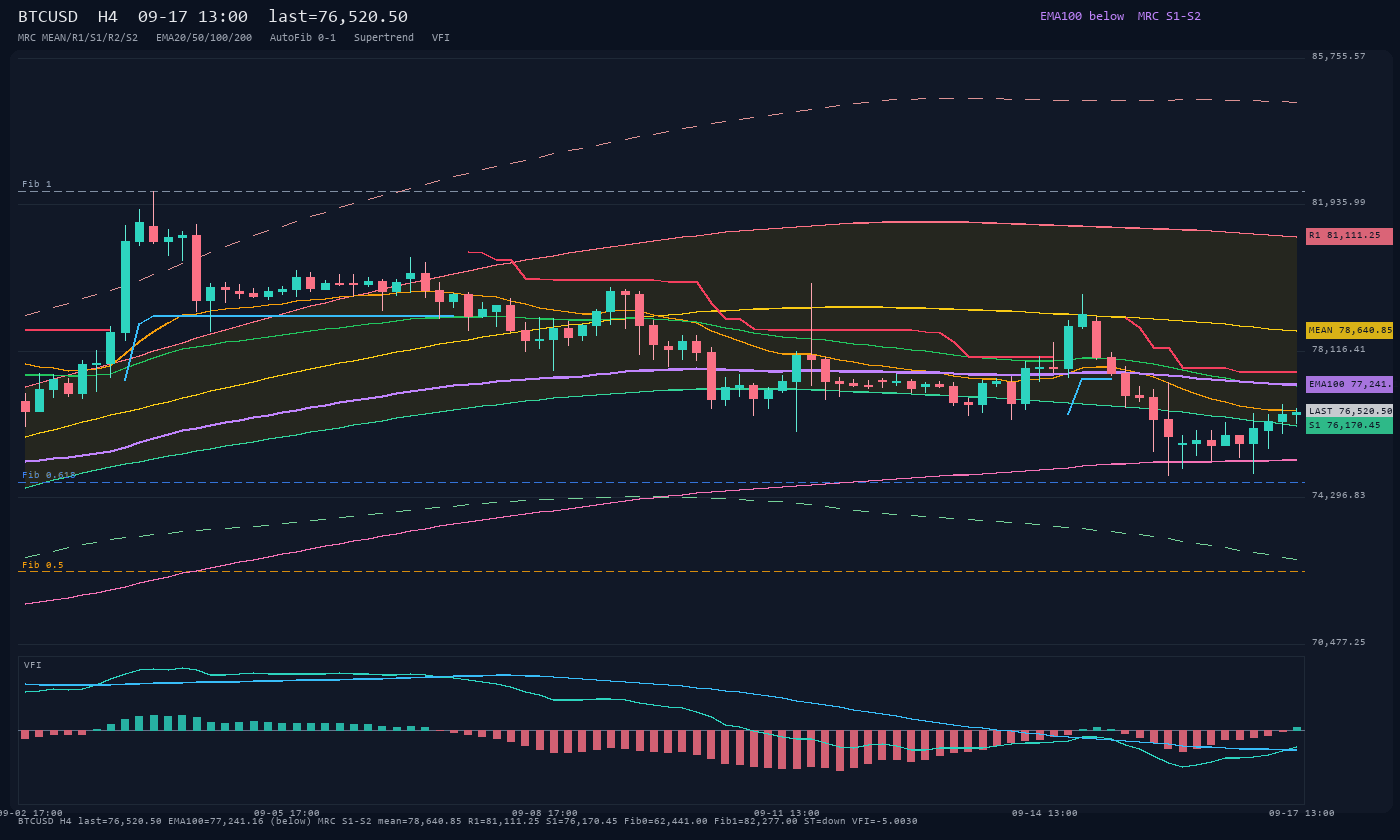Select the H4 timeframe label in the title
Image resolution: width=1400 pixels, height=840 pixels.
pyautogui.click(x=108, y=17)
